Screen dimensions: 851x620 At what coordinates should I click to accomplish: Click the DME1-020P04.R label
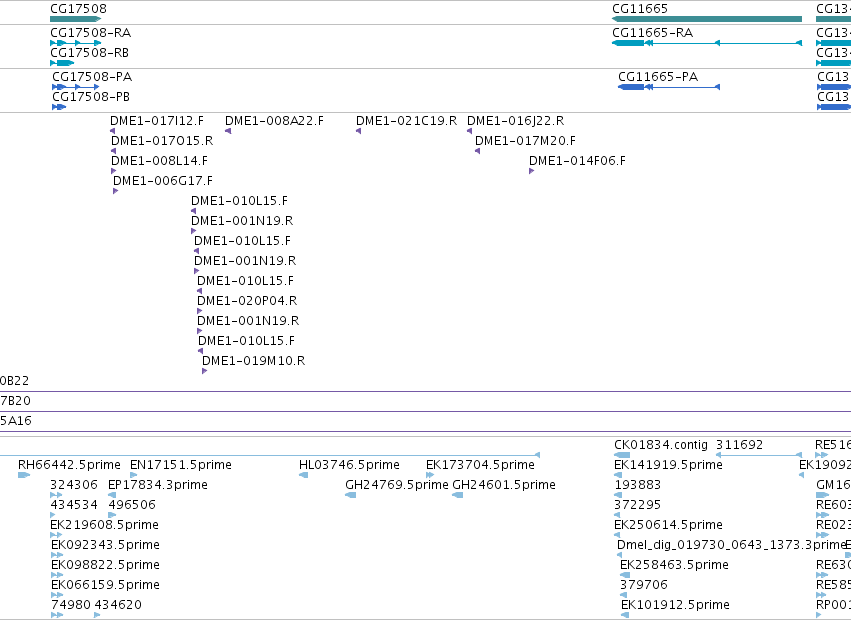[247, 301]
